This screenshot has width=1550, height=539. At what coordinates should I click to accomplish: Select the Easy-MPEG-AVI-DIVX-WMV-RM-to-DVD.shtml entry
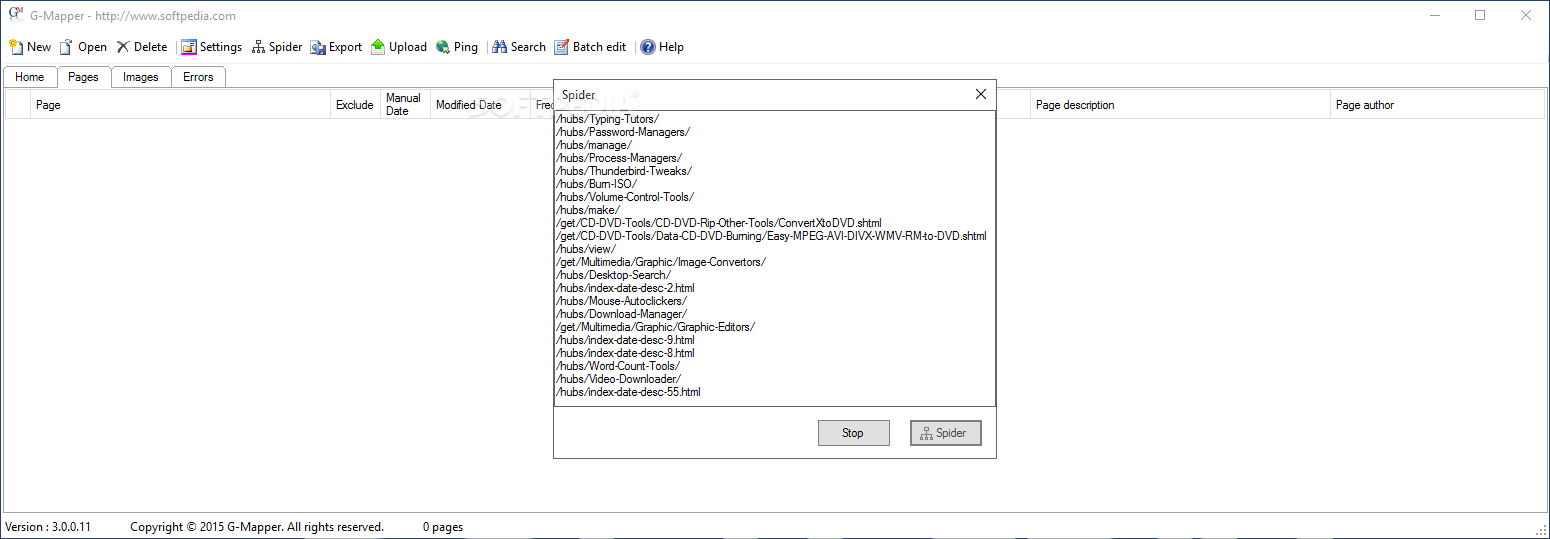pos(771,236)
